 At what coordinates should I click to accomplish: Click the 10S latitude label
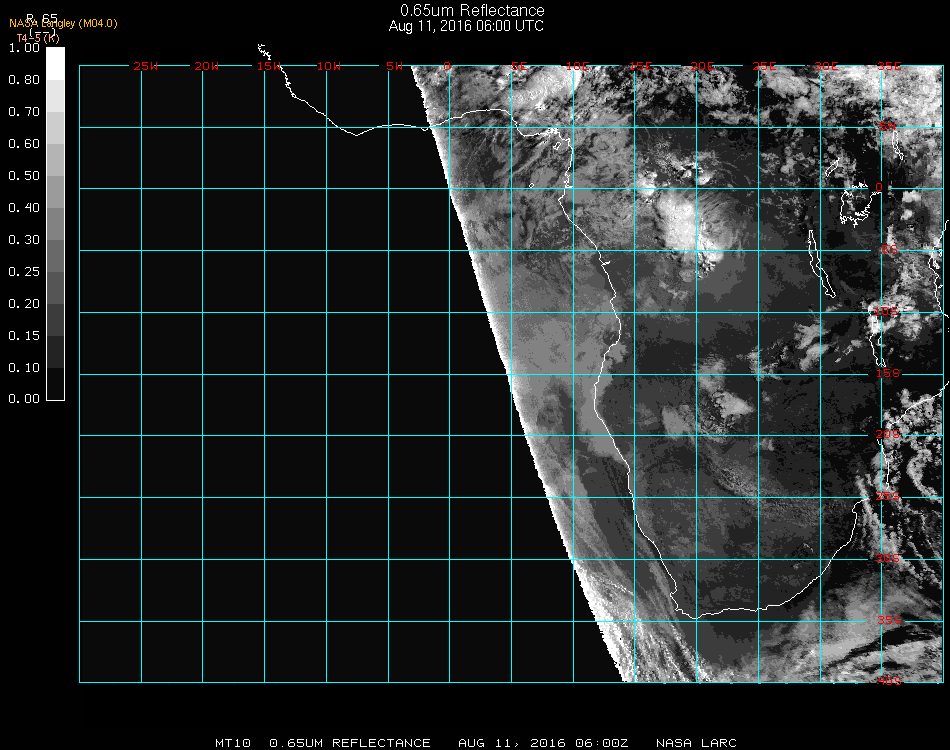pos(886,311)
